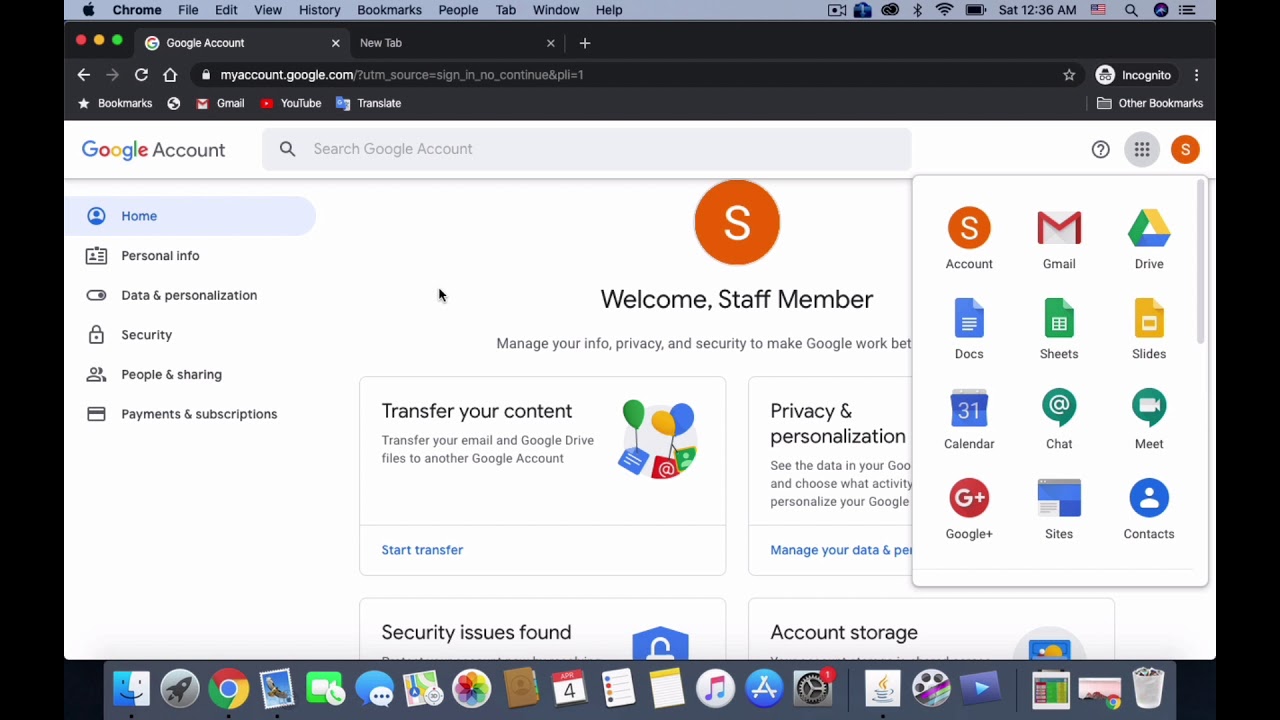Close the Google apps grid launcher
This screenshot has width=1280, height=720.
[x=1141, y=150]
